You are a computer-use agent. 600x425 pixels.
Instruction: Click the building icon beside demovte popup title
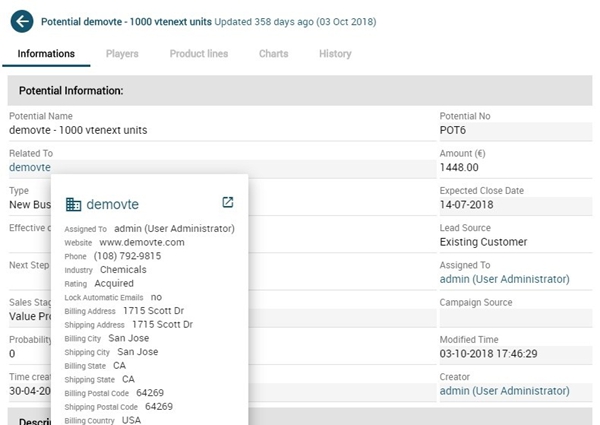point(73,205)
